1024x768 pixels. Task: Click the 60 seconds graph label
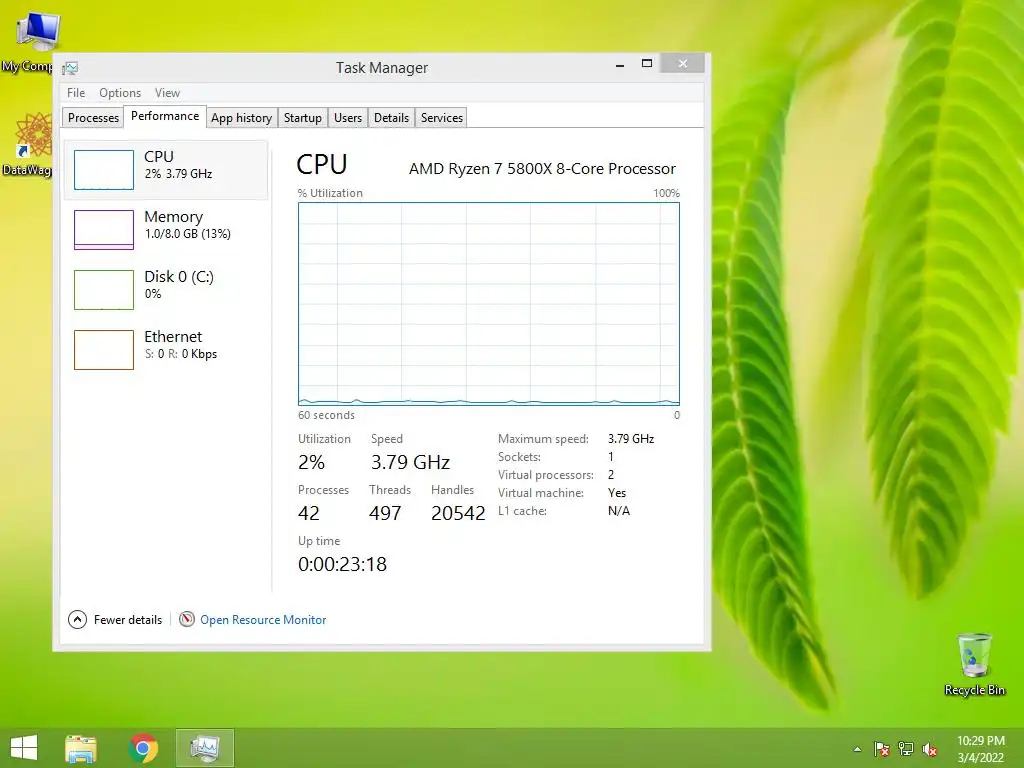(x=327, y=415)
